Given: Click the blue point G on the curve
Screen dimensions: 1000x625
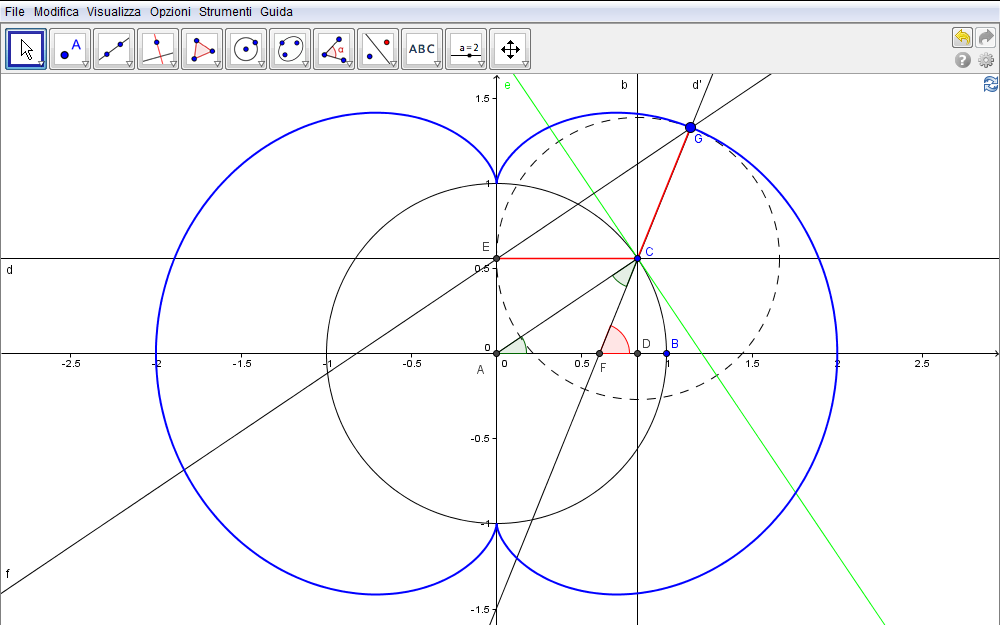Looking at the screenshot, I should tap(690, 127).
